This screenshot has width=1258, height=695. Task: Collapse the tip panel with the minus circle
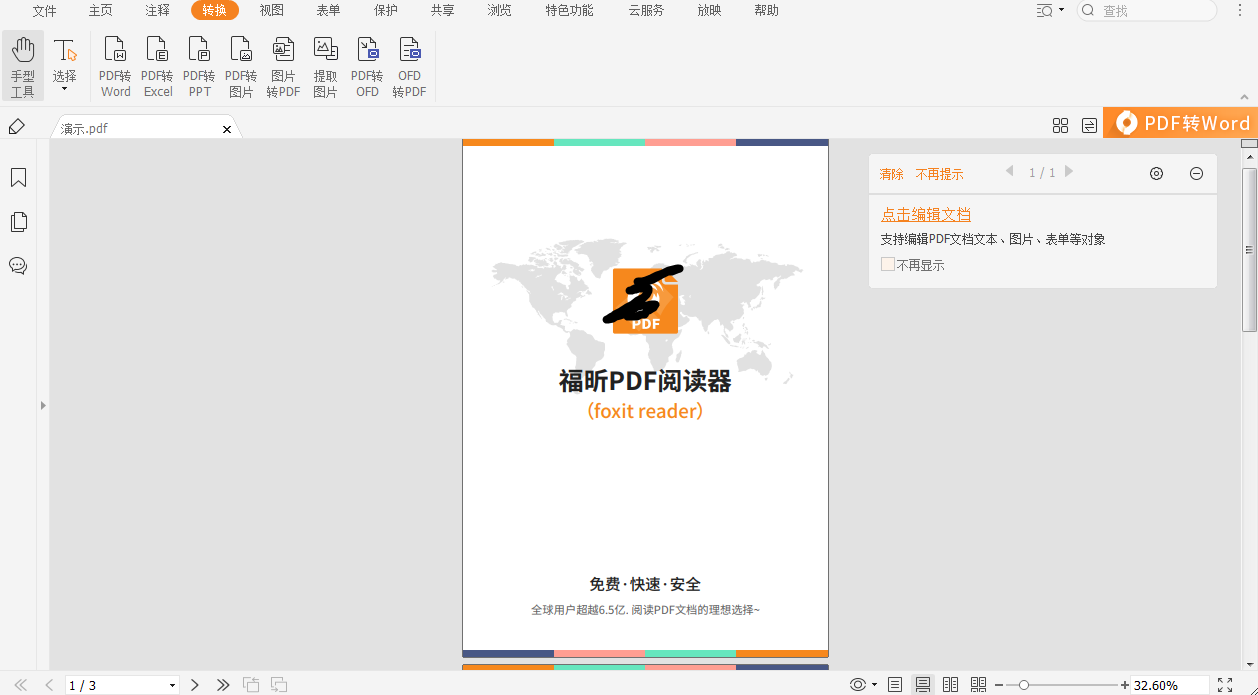(x=1196, y=173)
